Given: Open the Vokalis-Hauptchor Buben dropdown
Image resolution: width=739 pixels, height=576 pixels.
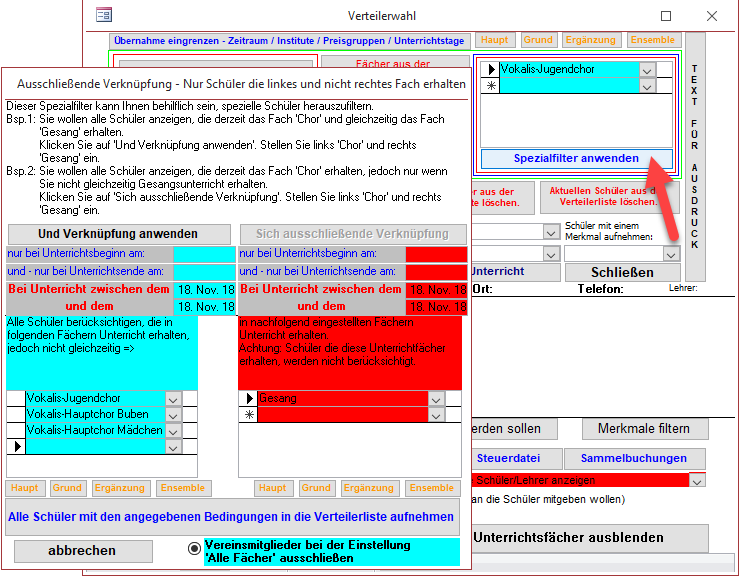Looking at the screenshot, I should 172,415.
